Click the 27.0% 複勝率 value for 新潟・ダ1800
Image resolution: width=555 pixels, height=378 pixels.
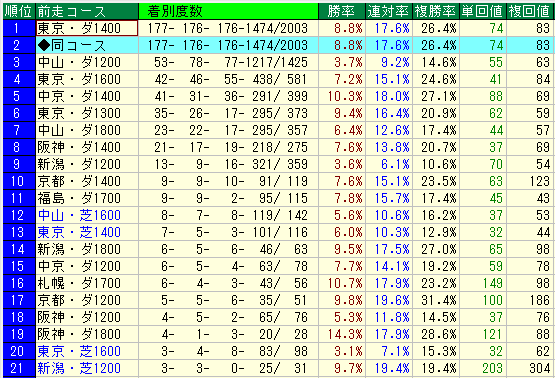(436, 249)
